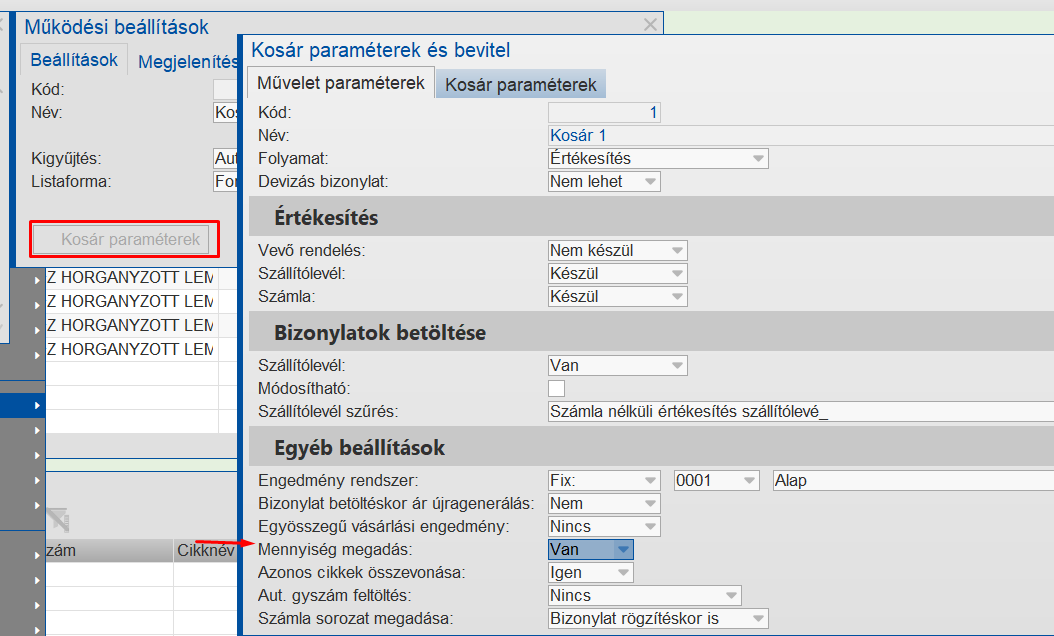
Task: Close the Működési beállítások window
Action: pos(650,25)
